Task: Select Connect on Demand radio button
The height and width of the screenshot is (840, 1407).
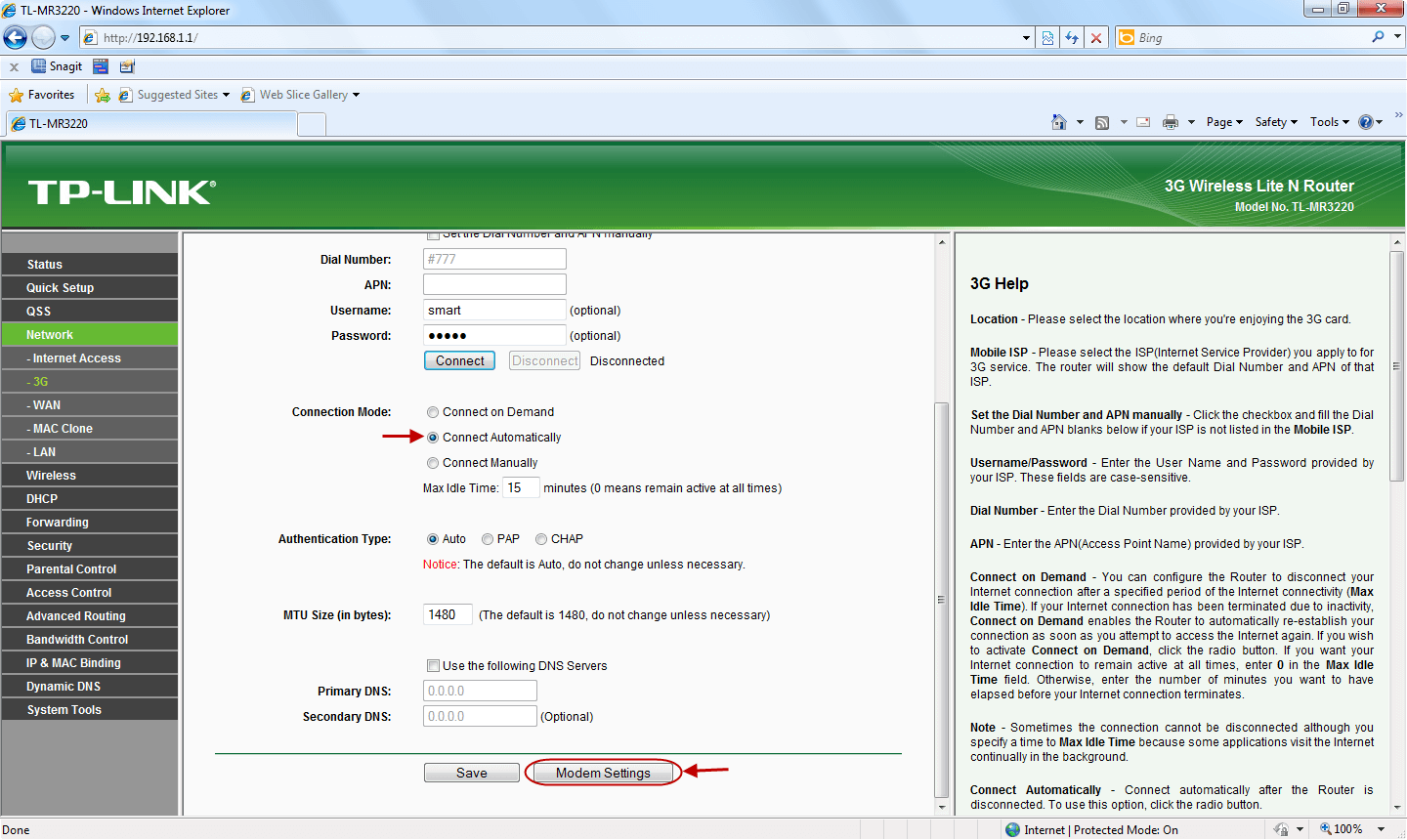Action: click(433, 412)
